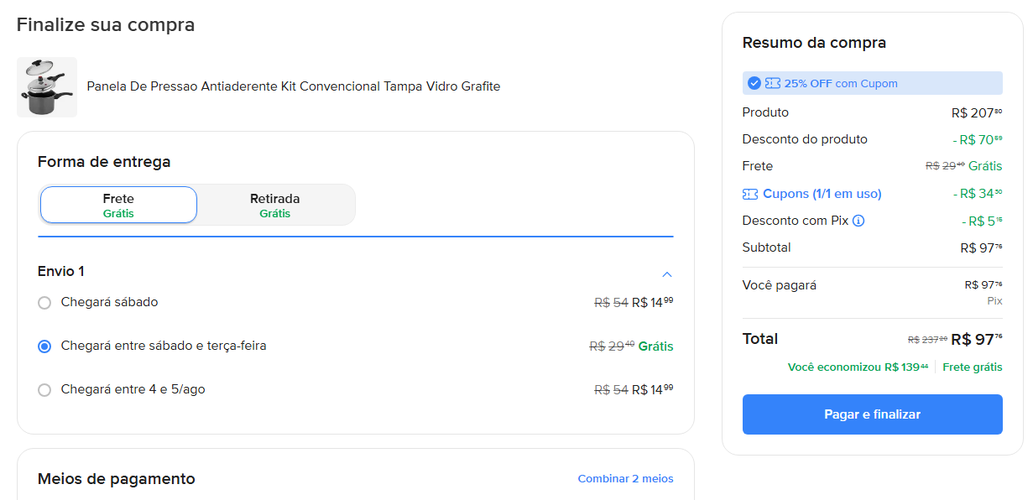Click the 25% OFF com Cupom banner text
1033x500 pixels.
tap(841, 84)
